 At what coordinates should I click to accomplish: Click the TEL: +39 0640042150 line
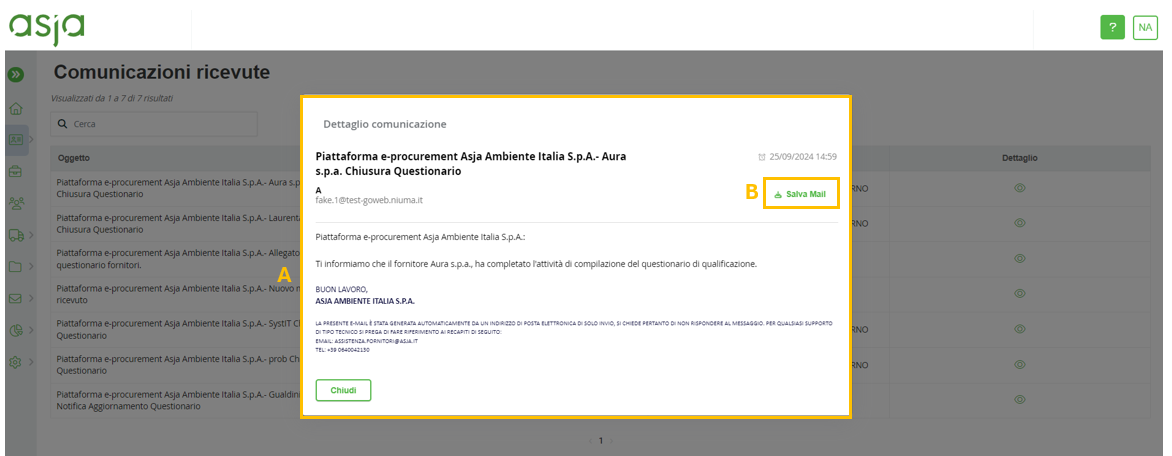point(342,349)
